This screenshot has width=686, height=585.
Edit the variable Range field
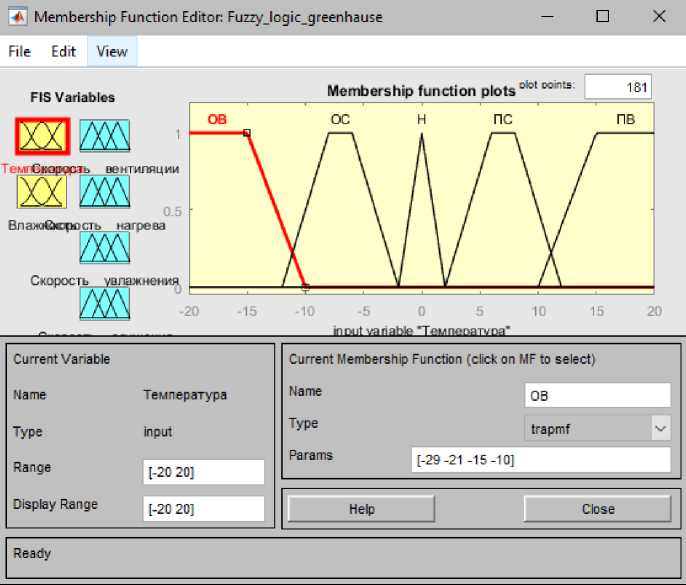click(x=203, y=472)
